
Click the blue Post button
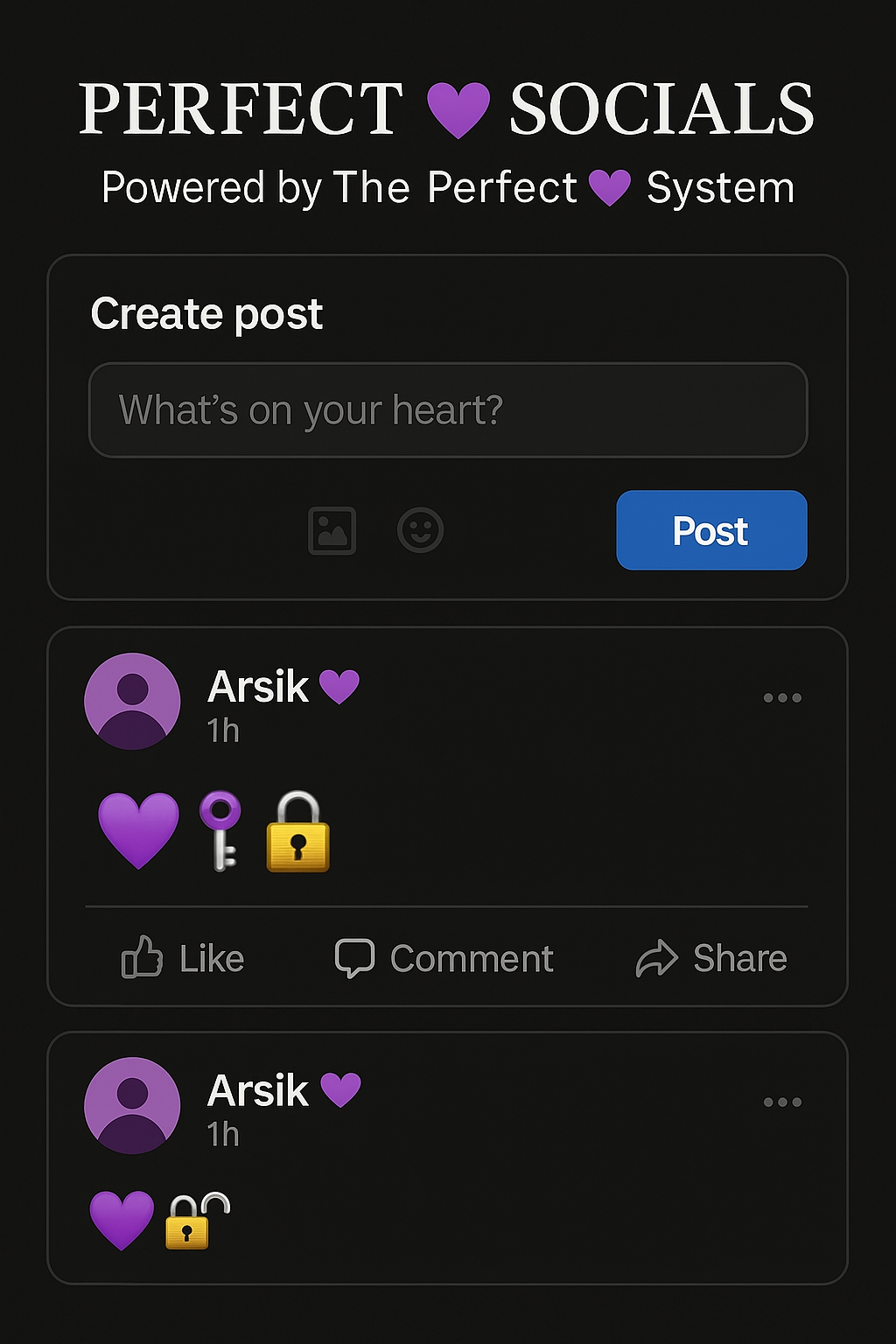pos(711,530)
